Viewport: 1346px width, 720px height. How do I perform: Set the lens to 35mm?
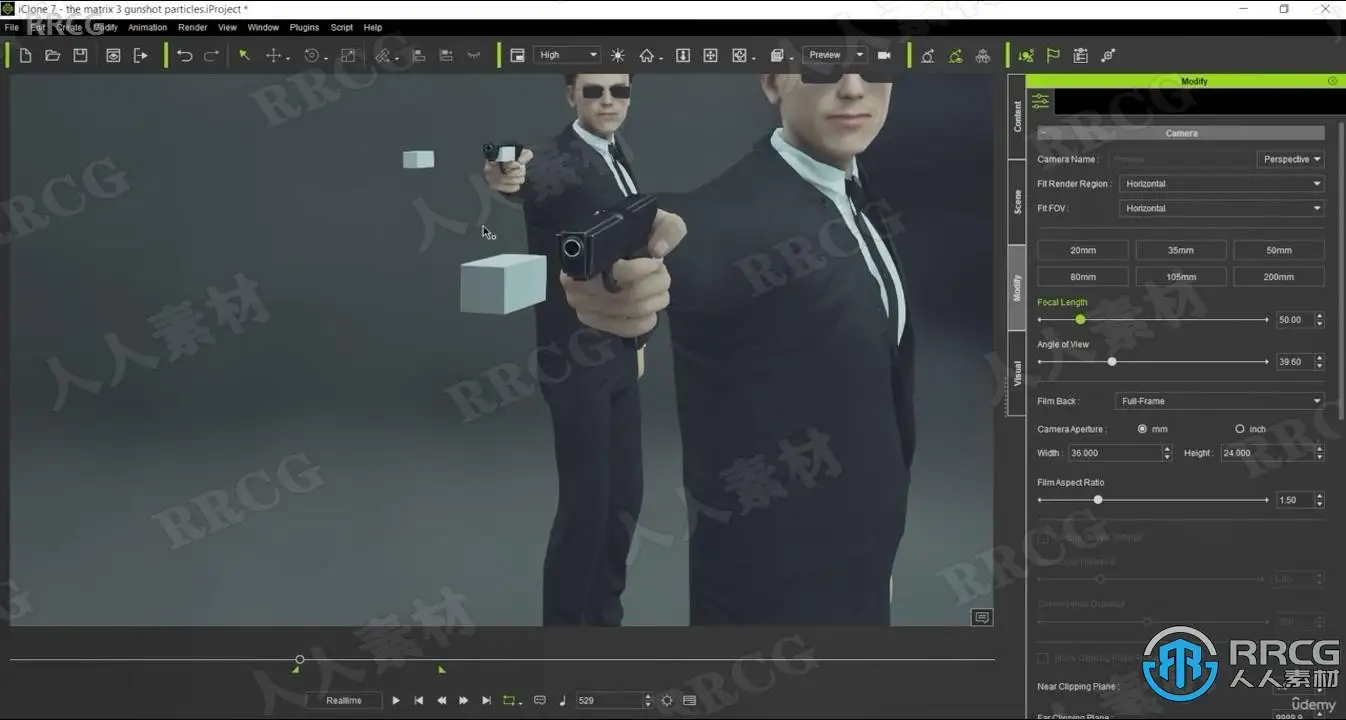(x=1180, y=250)
